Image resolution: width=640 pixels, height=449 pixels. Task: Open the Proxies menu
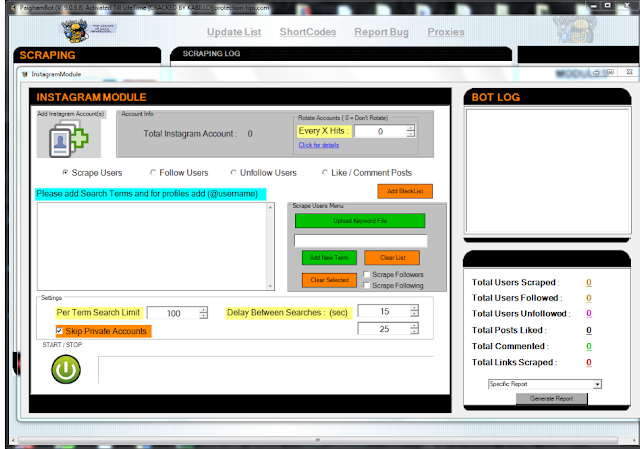tap(446, 32)
